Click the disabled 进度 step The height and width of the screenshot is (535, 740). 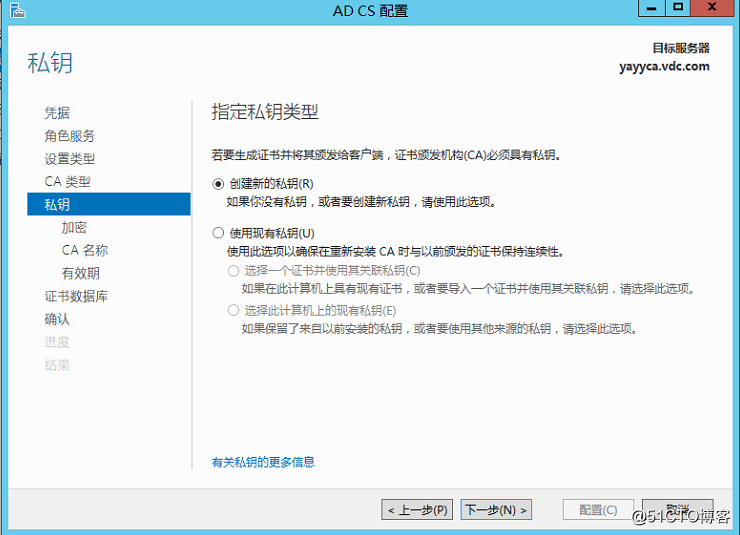(x=57, y=342)
